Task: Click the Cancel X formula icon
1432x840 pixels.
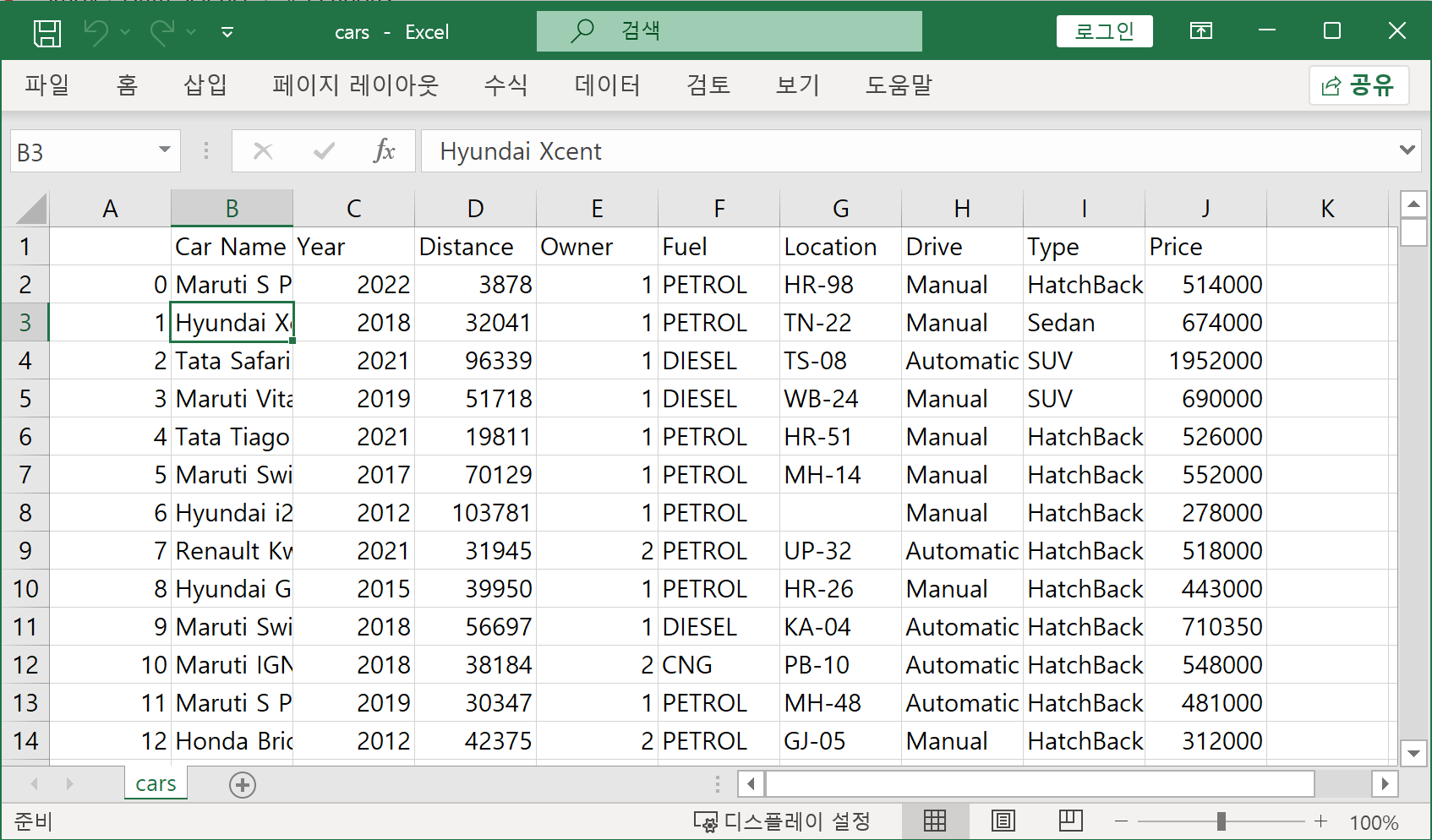Action: (263, 151)
